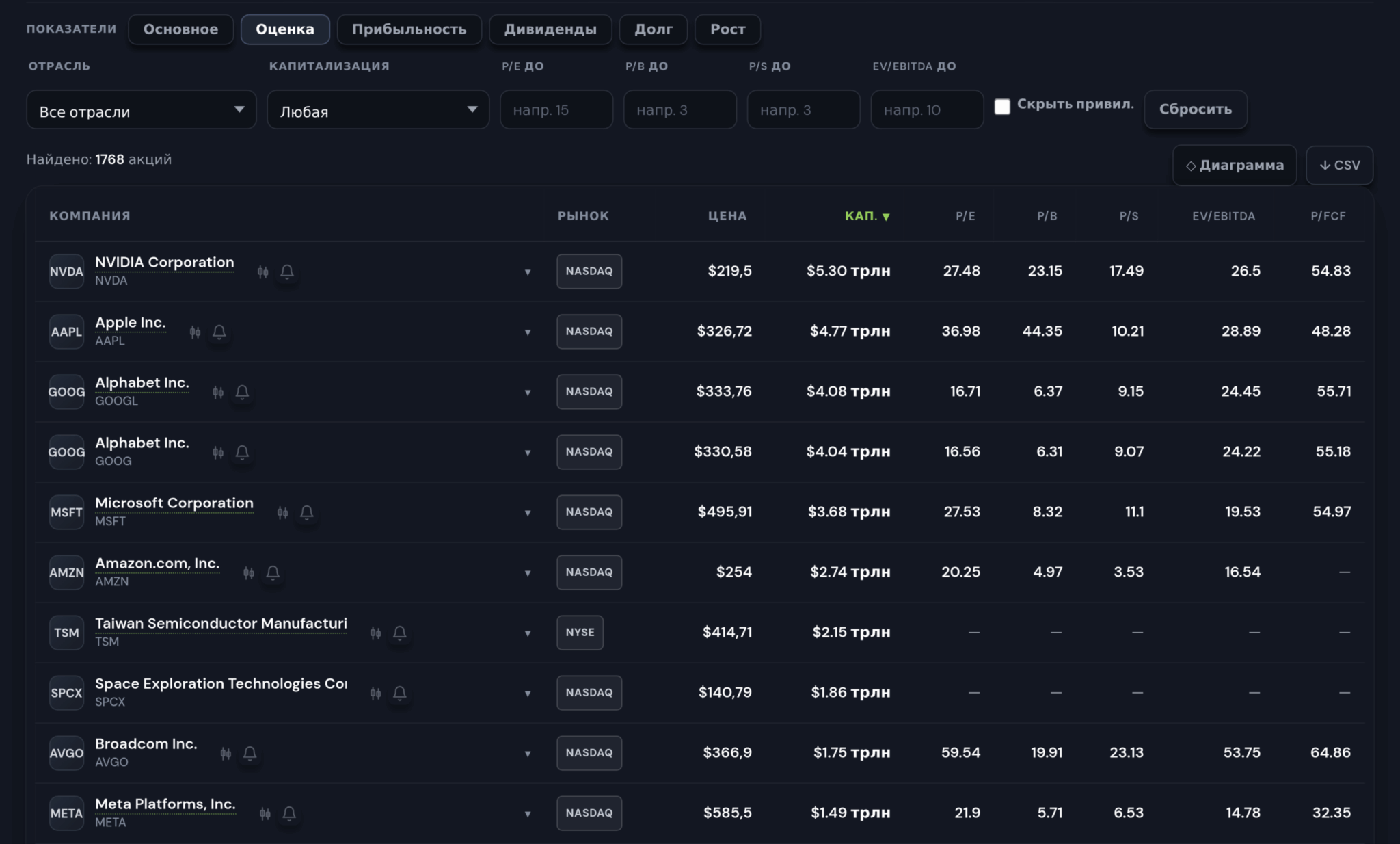
Task: Click the 'Сбросить' reset button
Action: coord(1196,109)
